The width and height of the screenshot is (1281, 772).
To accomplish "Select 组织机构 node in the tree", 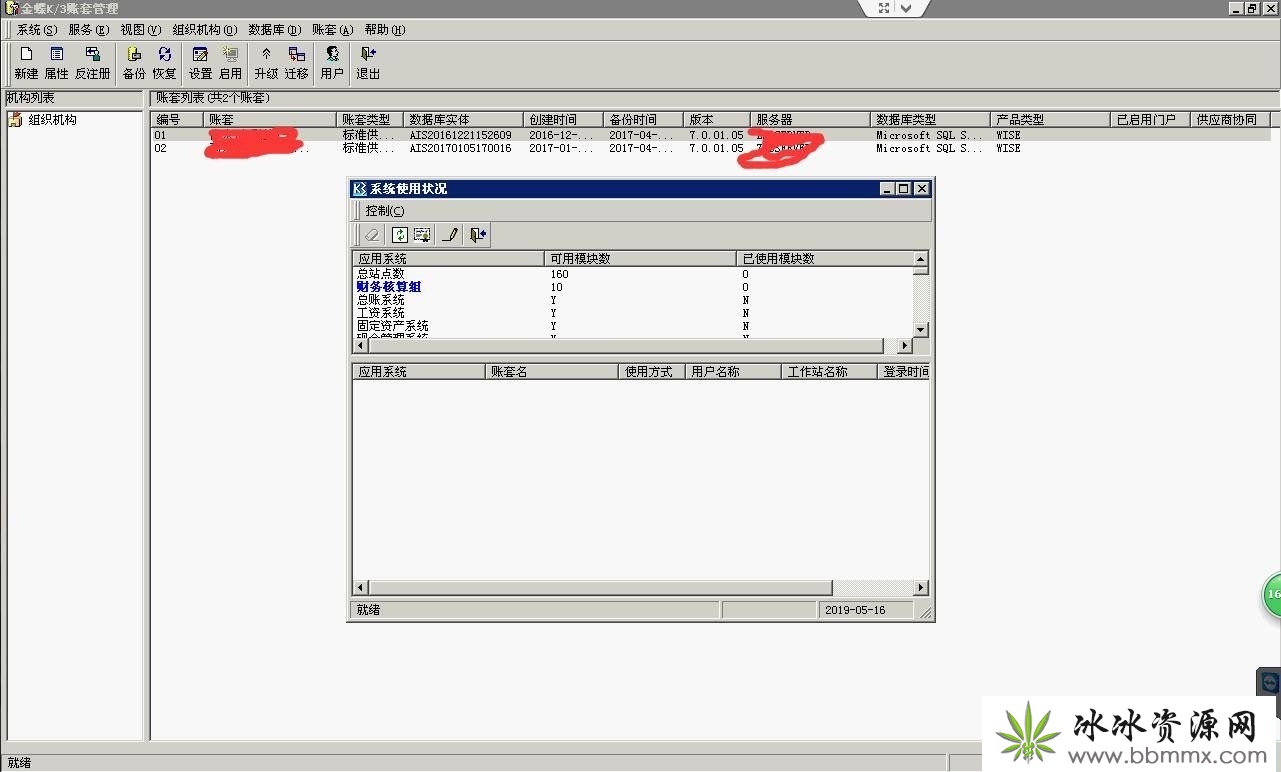I will (x=52, y=120).
